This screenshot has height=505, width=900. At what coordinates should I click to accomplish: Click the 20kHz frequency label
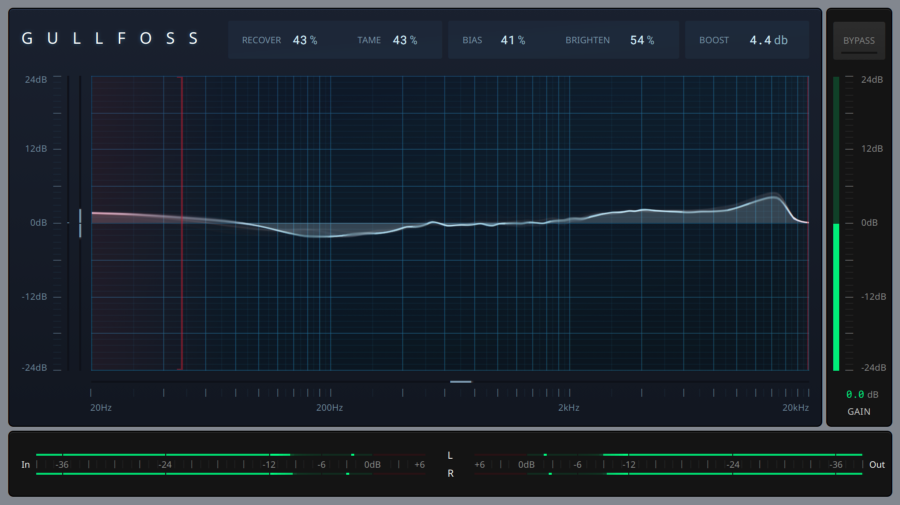pos(796,407)
